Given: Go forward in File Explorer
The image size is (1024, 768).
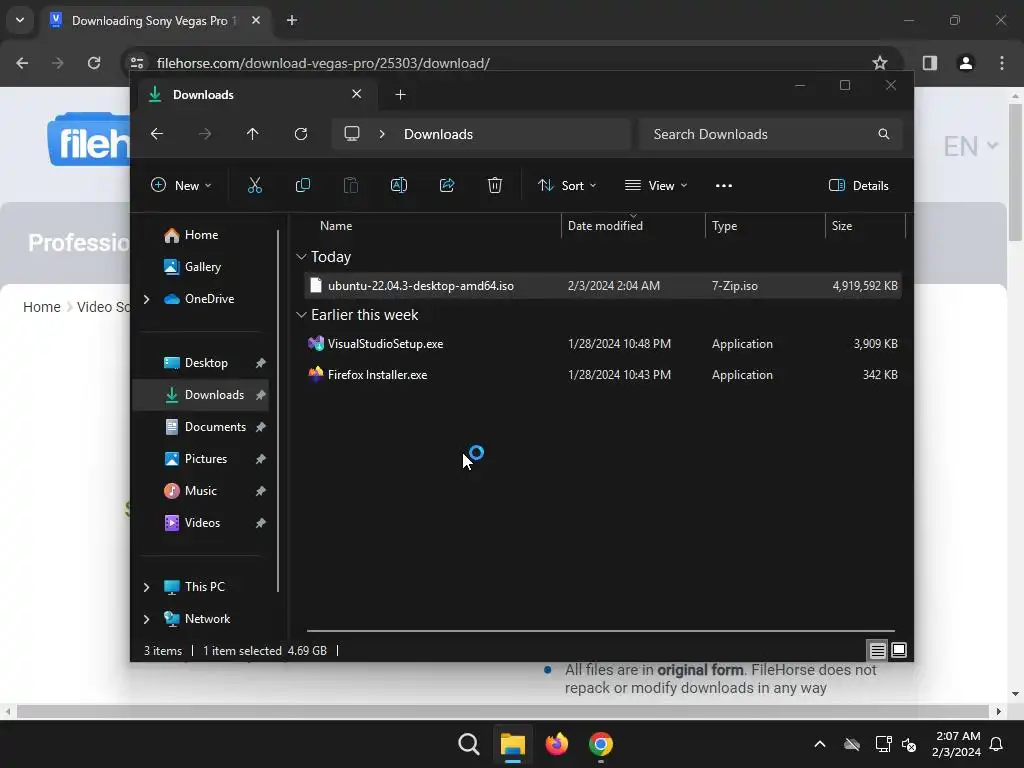Looking at the screenshot, I should coord(205,134).
